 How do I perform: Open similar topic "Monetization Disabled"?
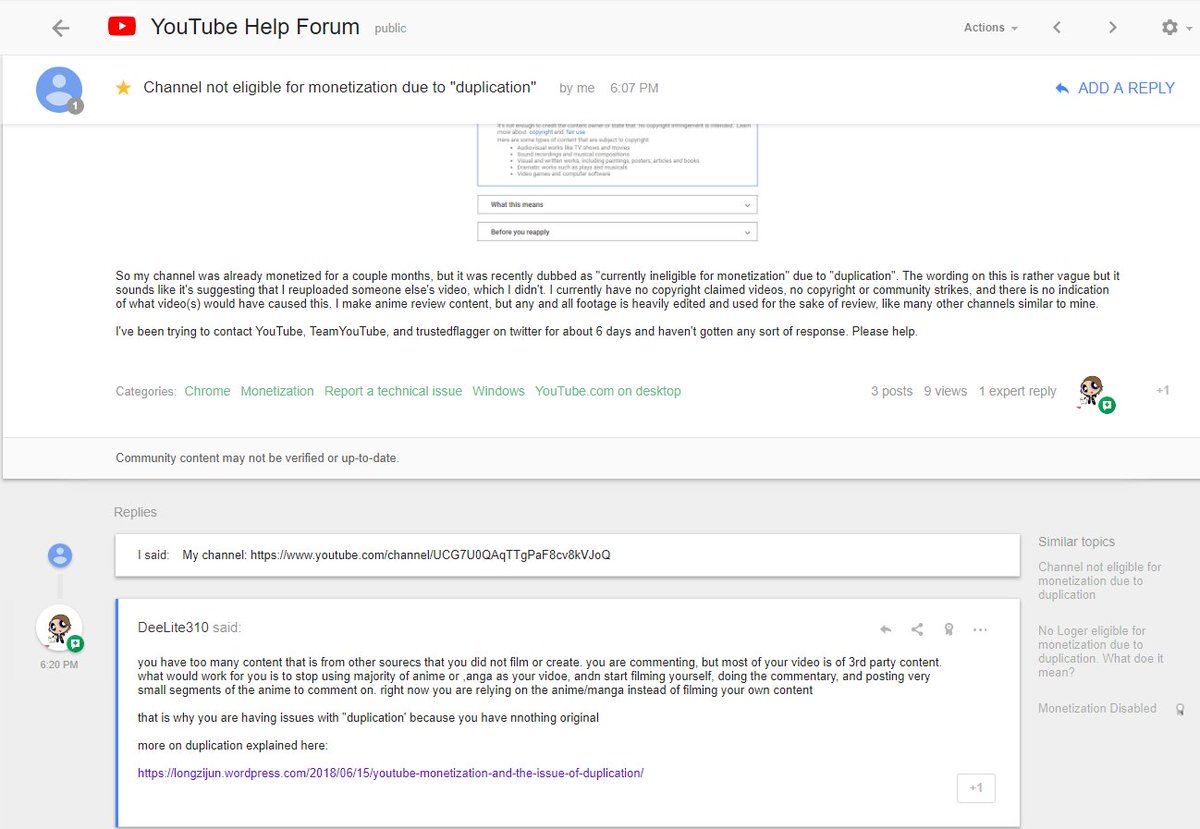tap(1097, 708)
